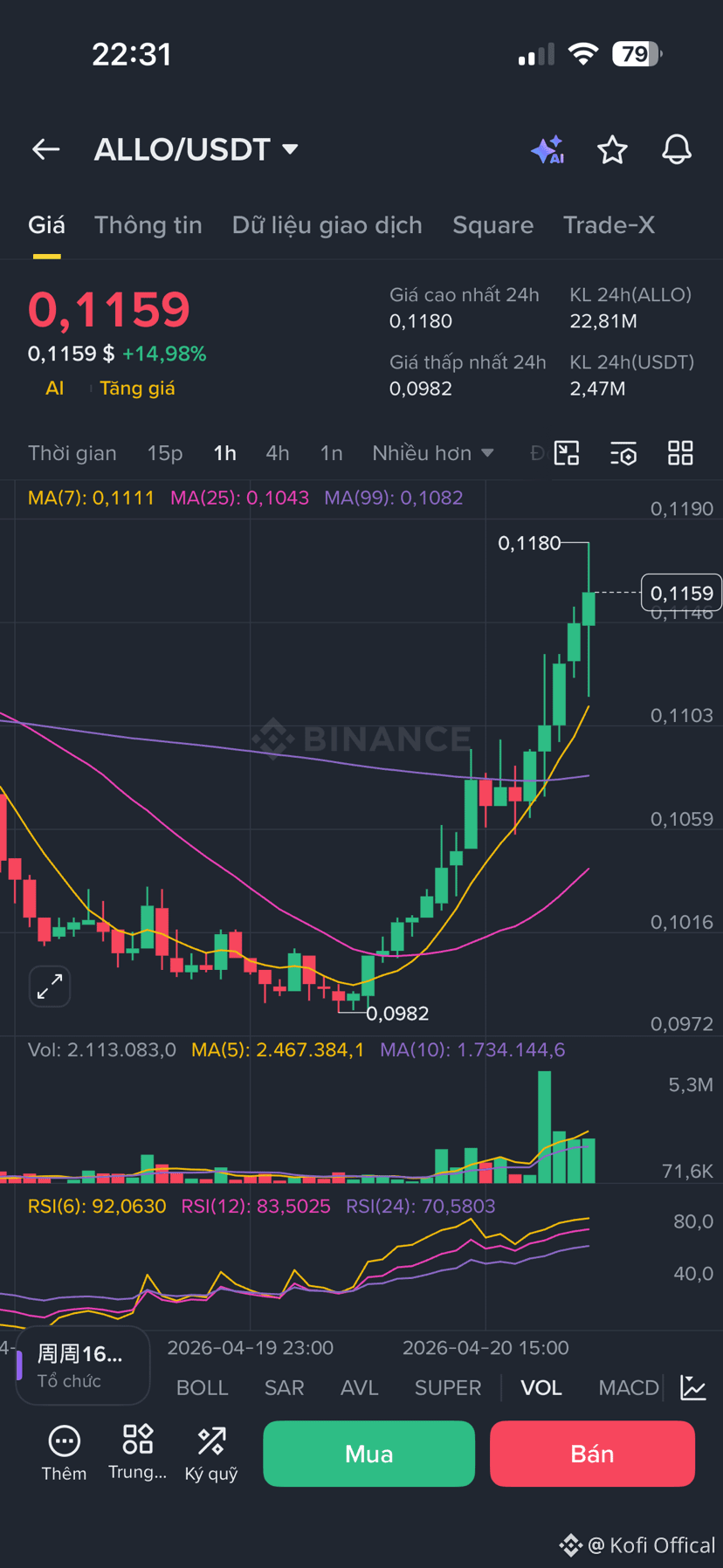The height and width of the screenshot is (1568, 723).
Task: Enable the SUPER indicator
Action: point(448,1388)
